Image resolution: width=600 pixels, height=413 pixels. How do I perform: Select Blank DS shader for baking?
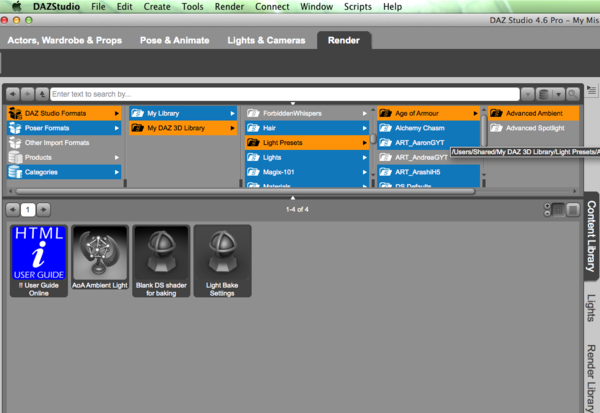(161, 261)
